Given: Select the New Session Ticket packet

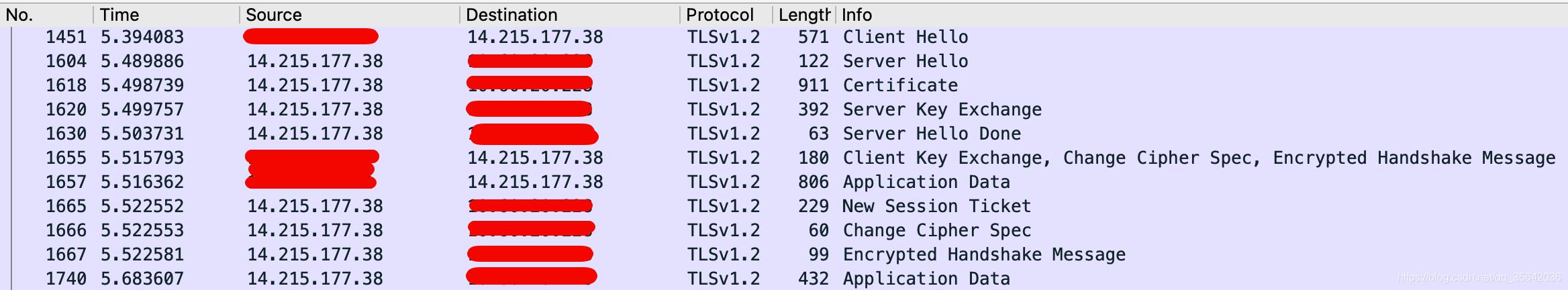Looking at the screenshot, I should point(936,206).
